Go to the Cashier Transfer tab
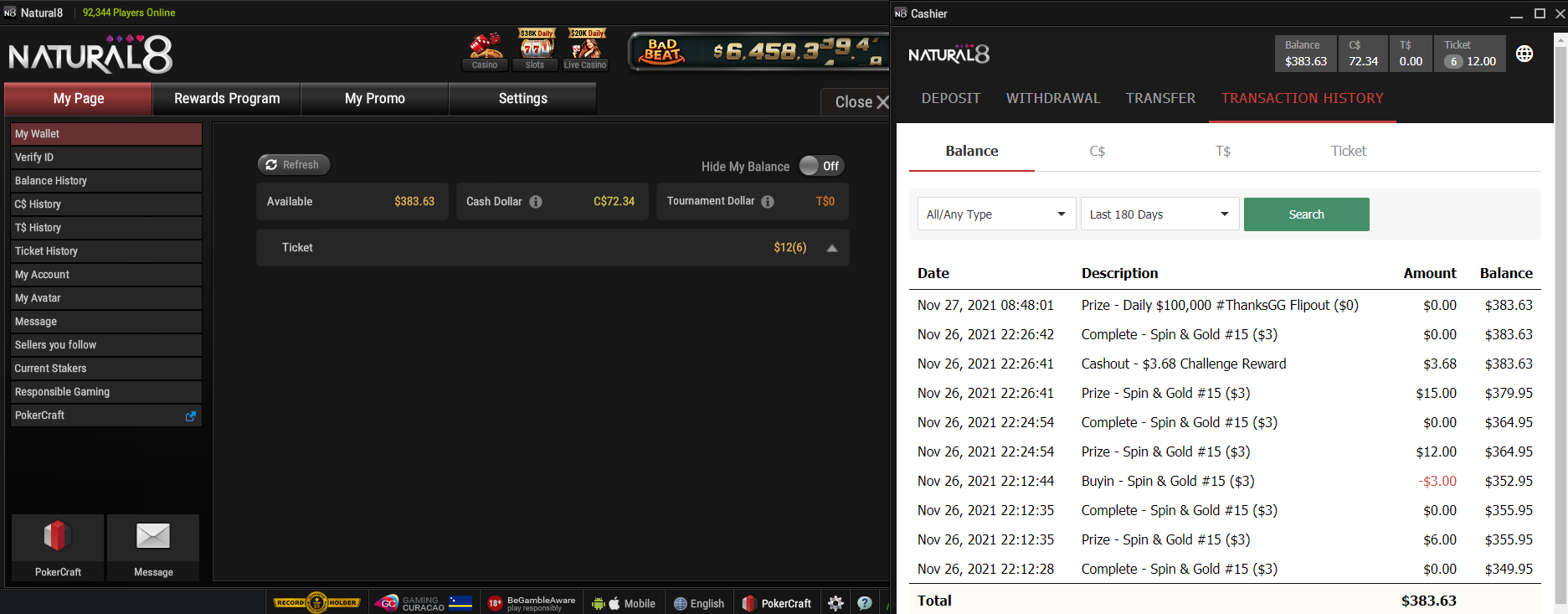This screenshot has height=614, width=1568. coord(1160,99)
